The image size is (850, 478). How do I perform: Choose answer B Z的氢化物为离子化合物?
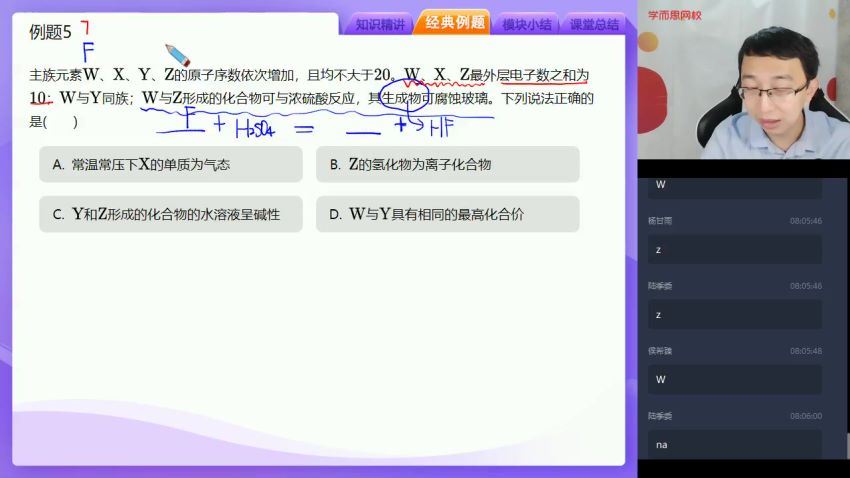tap(448, 164)
